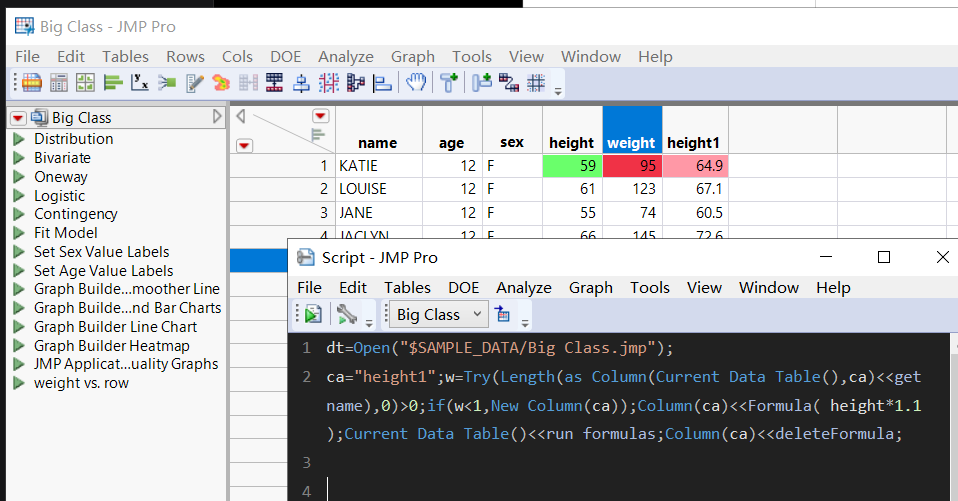Click the gray disclosure triangle right of Big Class panel title
This screenshot has width=958, height=501.
[217, 117]
